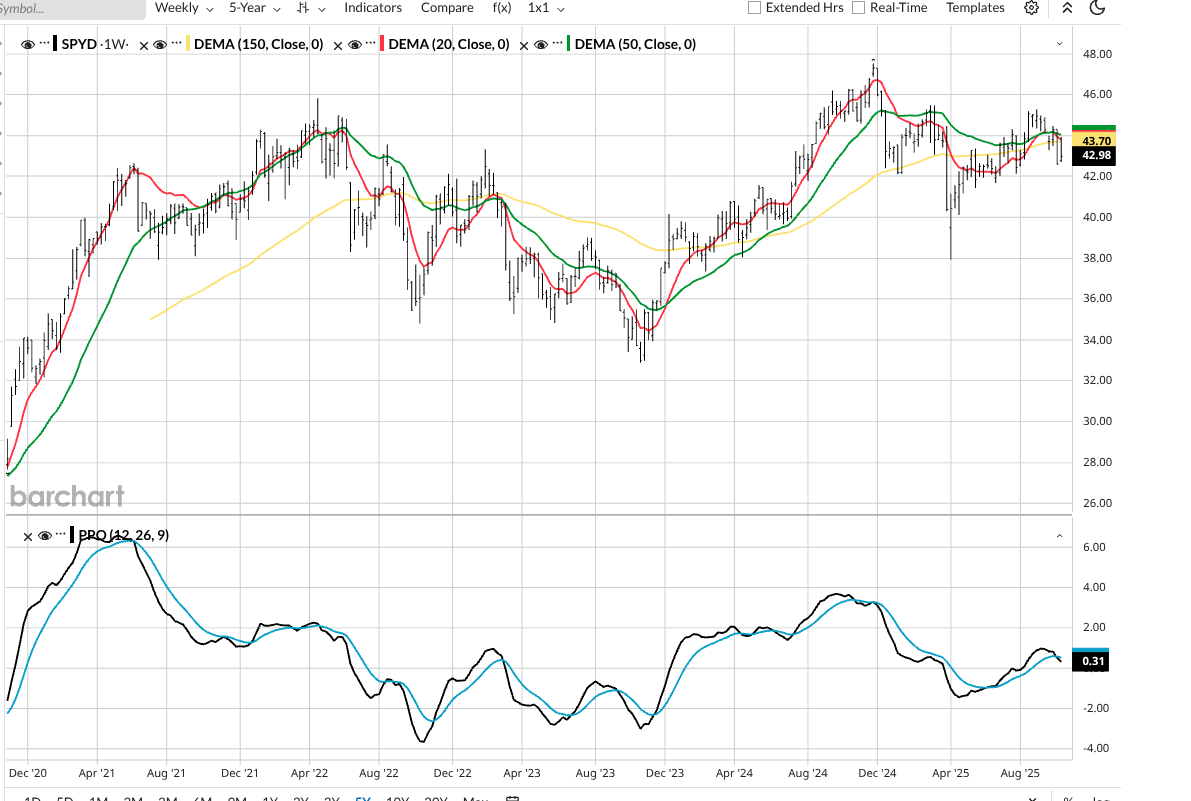Click red color swatch of DEMA 20

(382, 44)
